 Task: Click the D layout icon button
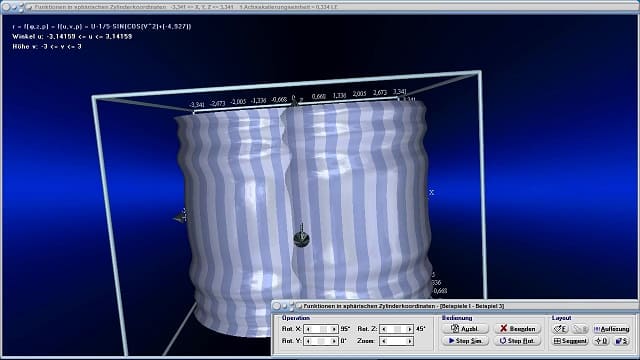(601, 341)
